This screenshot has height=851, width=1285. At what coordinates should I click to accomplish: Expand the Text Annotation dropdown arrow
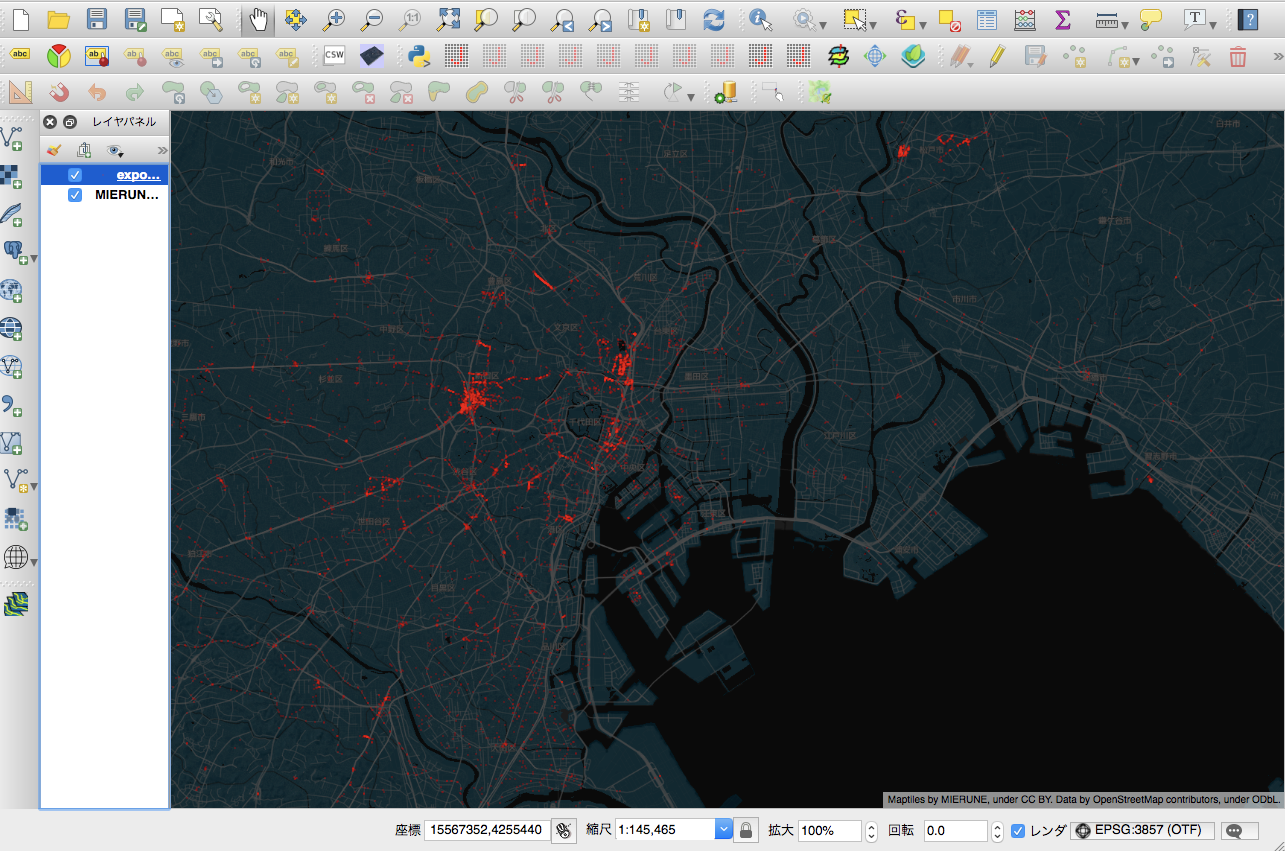tap(1213, 24)
